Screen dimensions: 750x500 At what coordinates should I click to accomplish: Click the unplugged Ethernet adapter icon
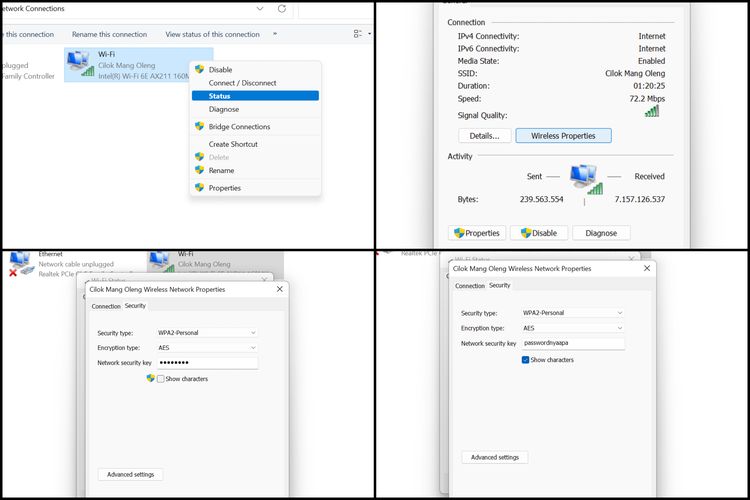pyautogui.click(x=20, y=263)
